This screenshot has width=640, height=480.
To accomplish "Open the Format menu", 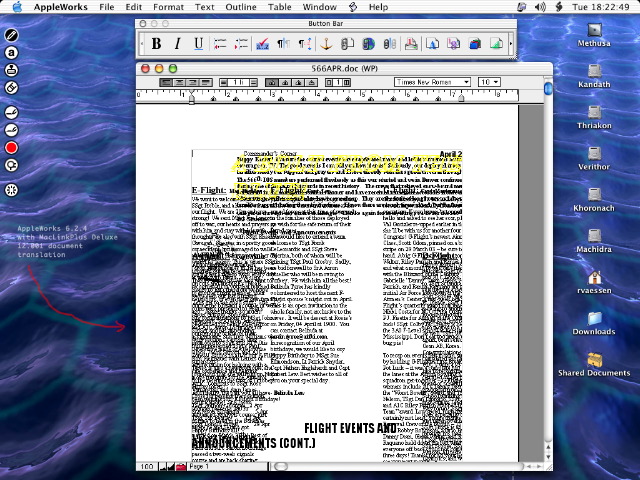I will 167,7.
